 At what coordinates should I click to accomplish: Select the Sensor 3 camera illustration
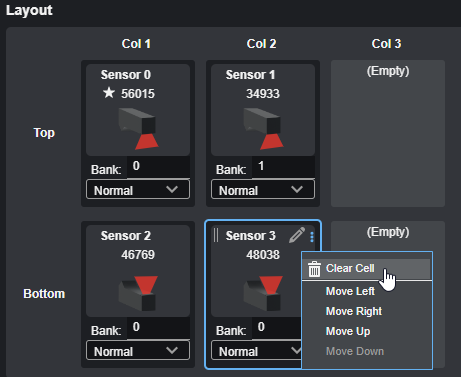[263, 293]
